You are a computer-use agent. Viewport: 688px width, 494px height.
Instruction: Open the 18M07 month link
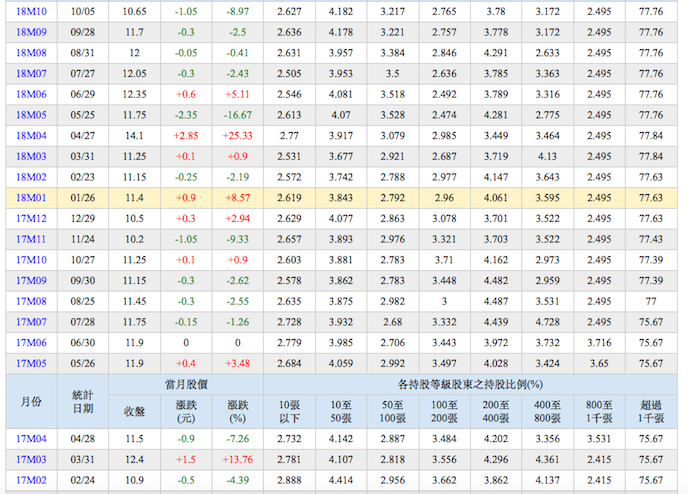[x=31, y=73]
